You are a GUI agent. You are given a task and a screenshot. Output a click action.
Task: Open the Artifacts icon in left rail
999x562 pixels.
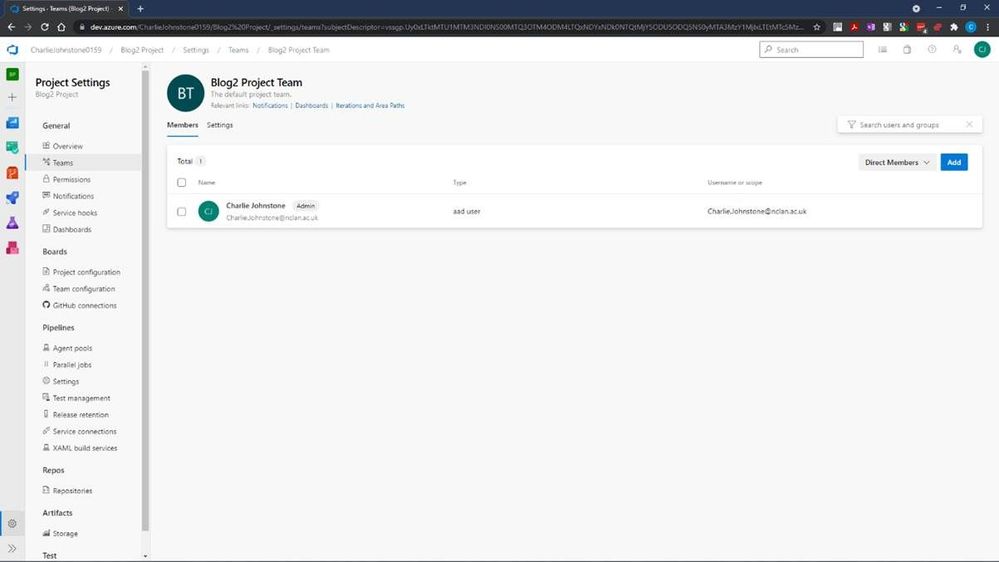[x=12, y=248]
